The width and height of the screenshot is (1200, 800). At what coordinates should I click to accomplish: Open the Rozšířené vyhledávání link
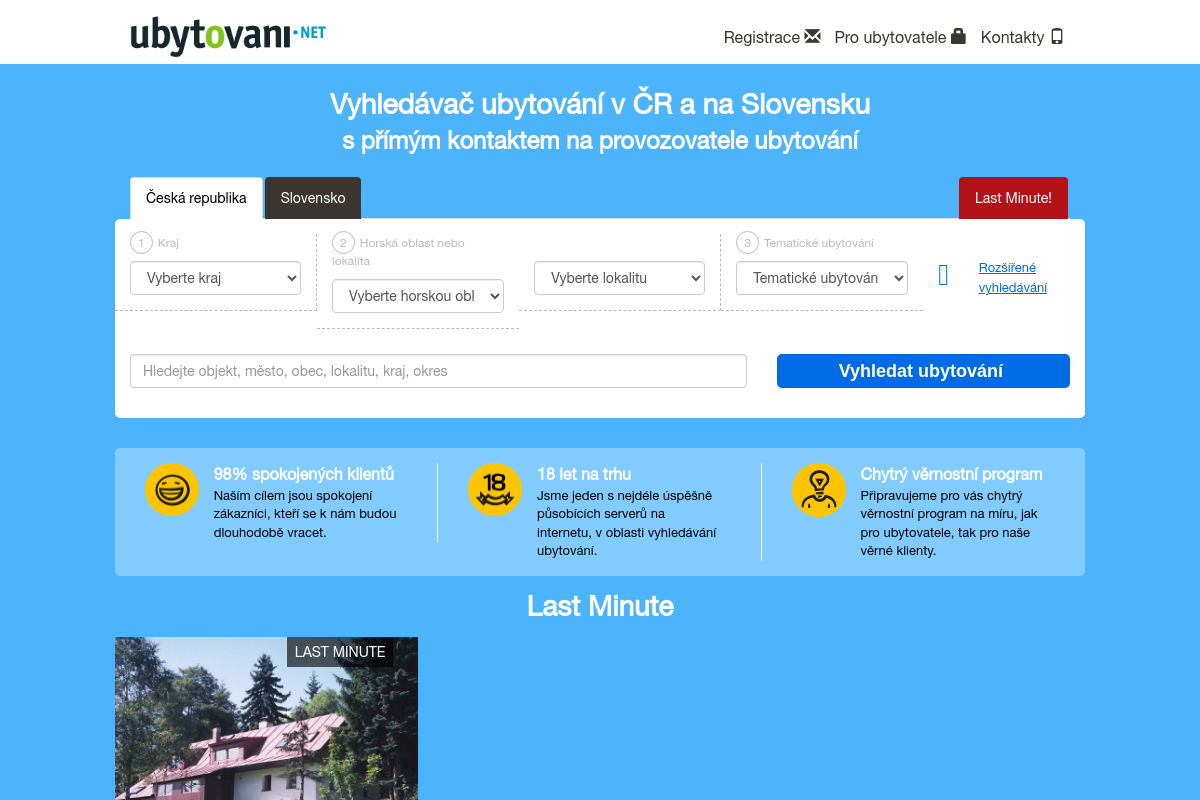click(x=1012, y=277)
